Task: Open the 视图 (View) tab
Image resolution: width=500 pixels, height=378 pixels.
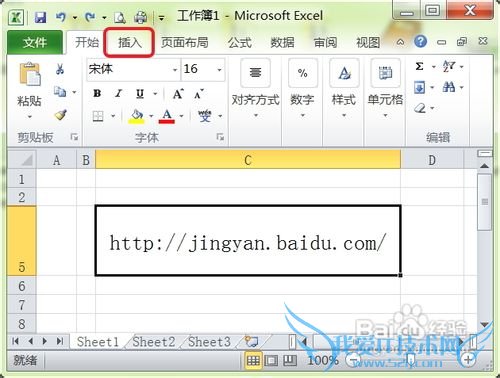Action: coord(368,42)
